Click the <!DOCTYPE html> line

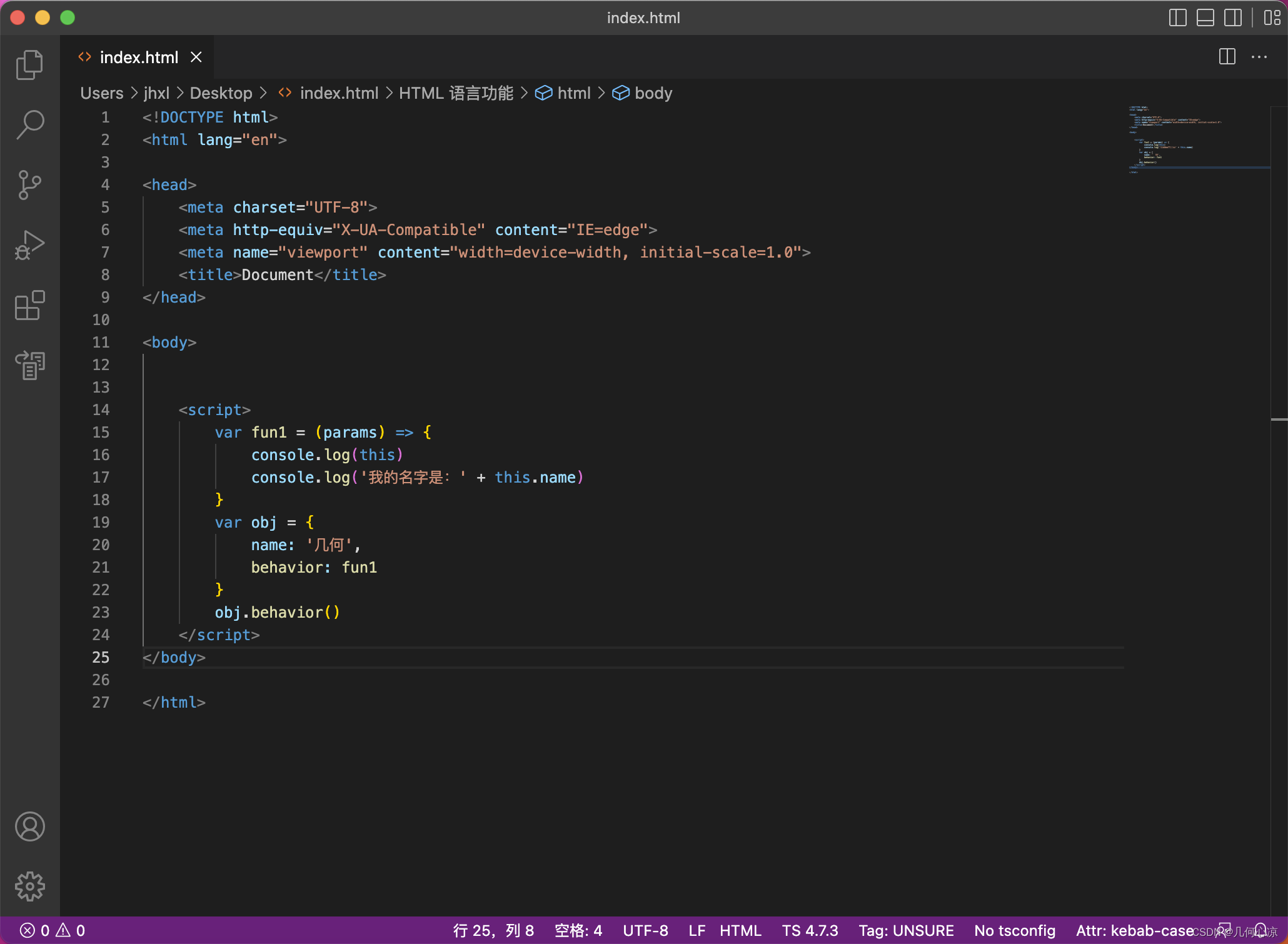click(210, 117)
